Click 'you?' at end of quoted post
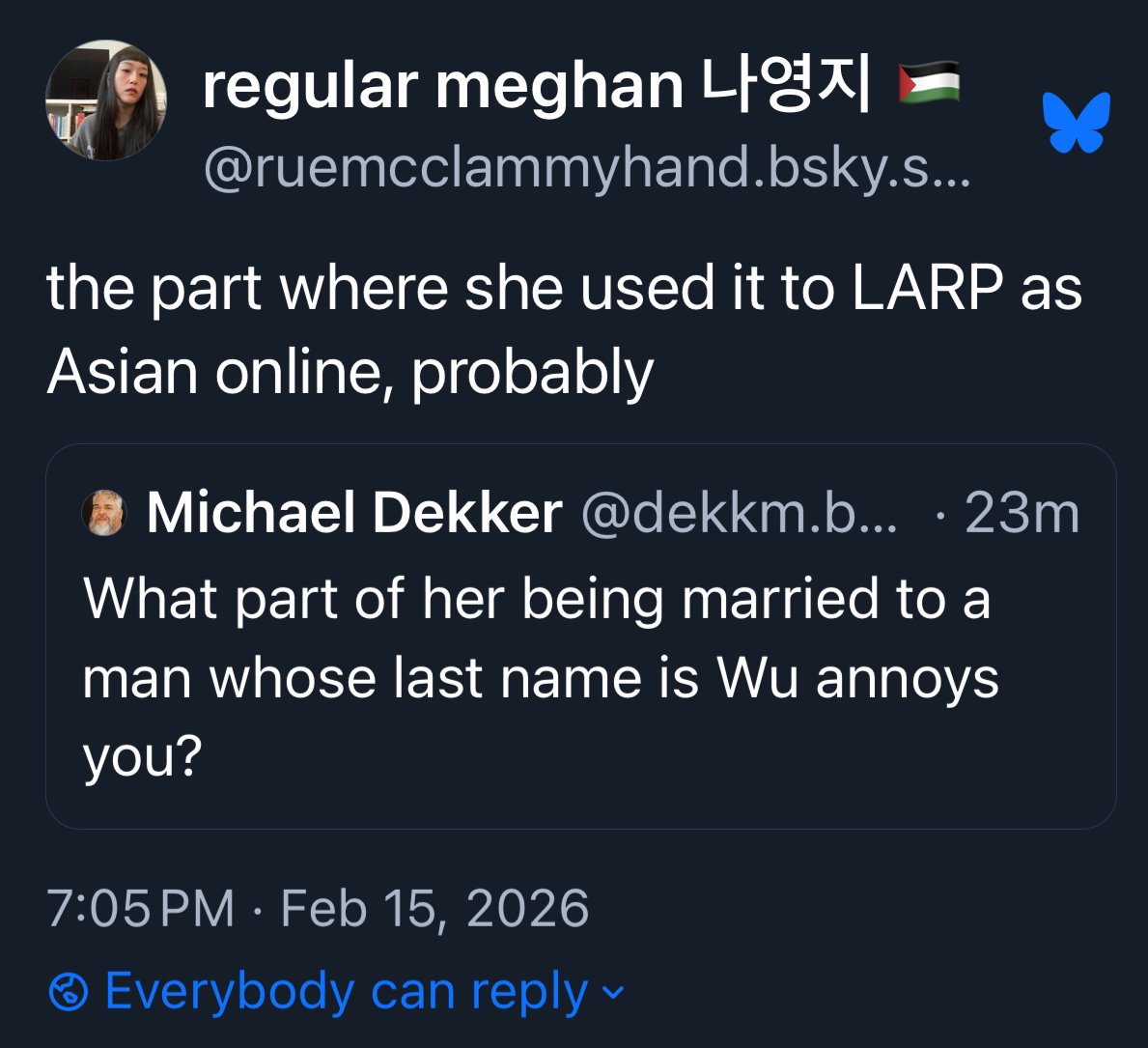 click(x=142, y=757)
